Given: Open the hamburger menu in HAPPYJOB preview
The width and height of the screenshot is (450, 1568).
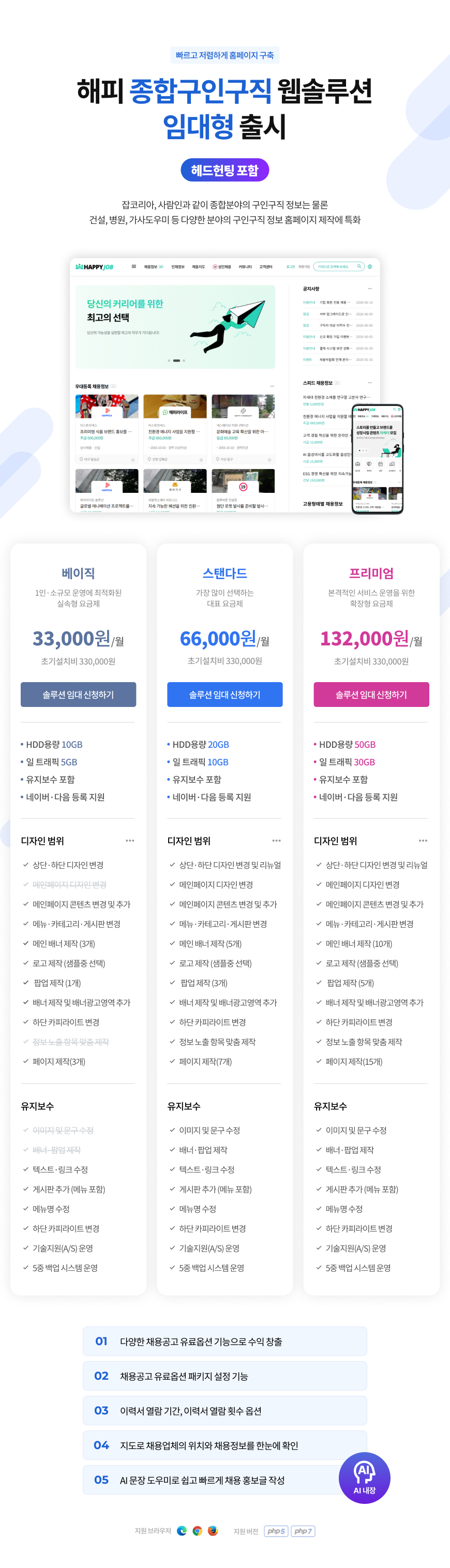Looking at the screenshot, I should pos(133,266).
